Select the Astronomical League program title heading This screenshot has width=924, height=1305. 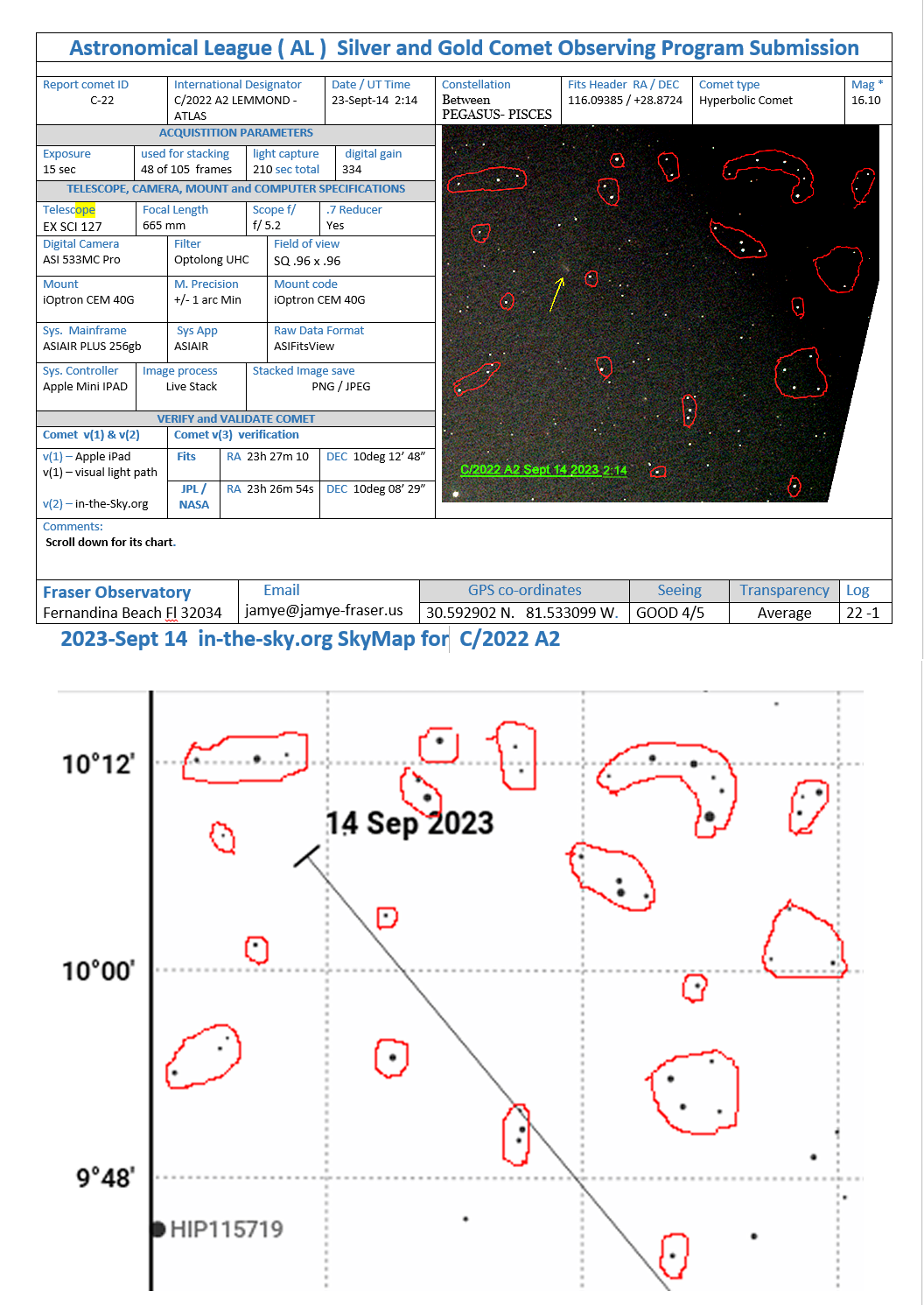point(464,48)
